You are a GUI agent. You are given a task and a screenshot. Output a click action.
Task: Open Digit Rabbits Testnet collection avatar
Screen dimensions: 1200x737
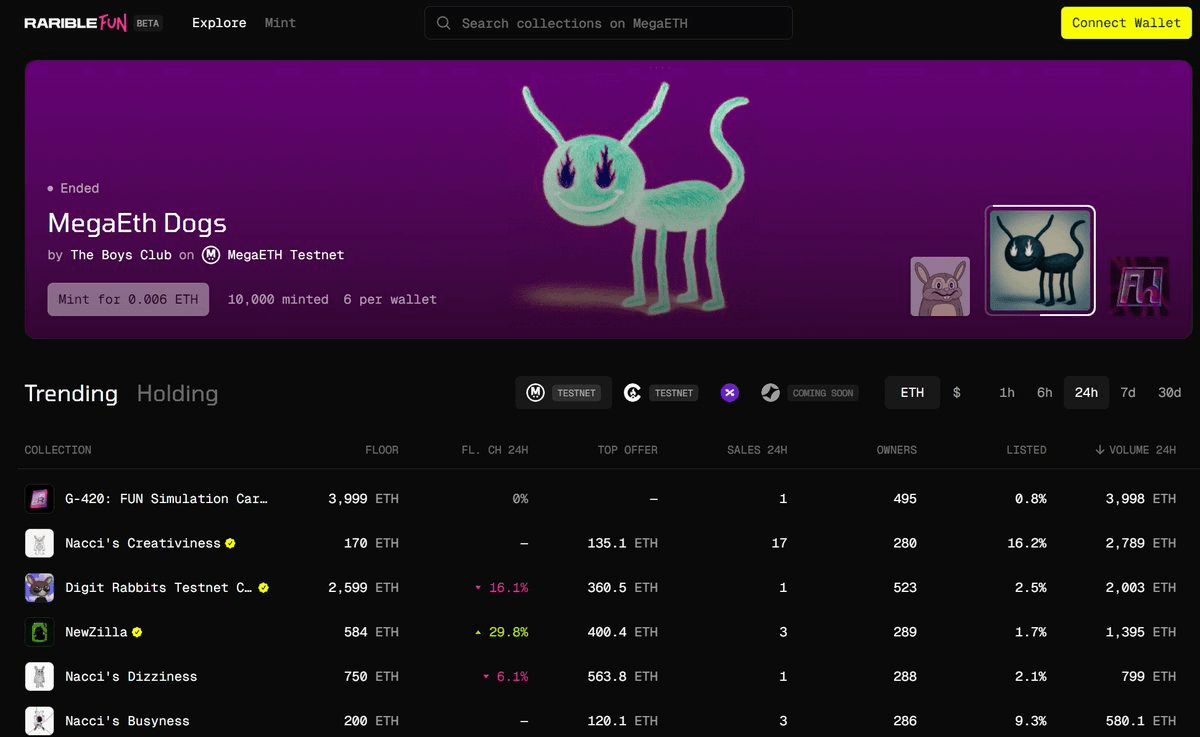click(x=39, y=588)
